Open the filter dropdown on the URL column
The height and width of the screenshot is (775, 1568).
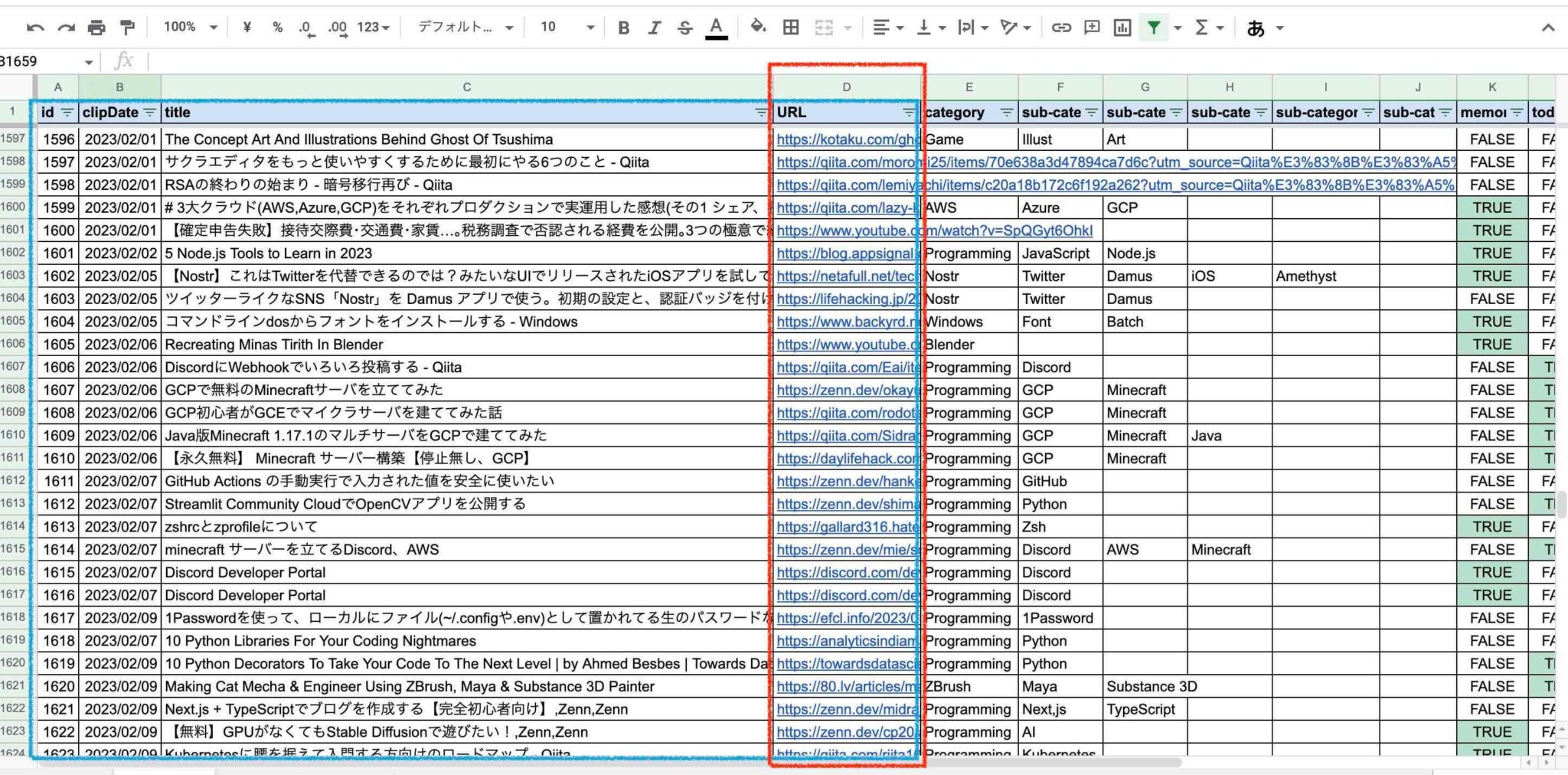pyautogui.click(x=908, y=112)
